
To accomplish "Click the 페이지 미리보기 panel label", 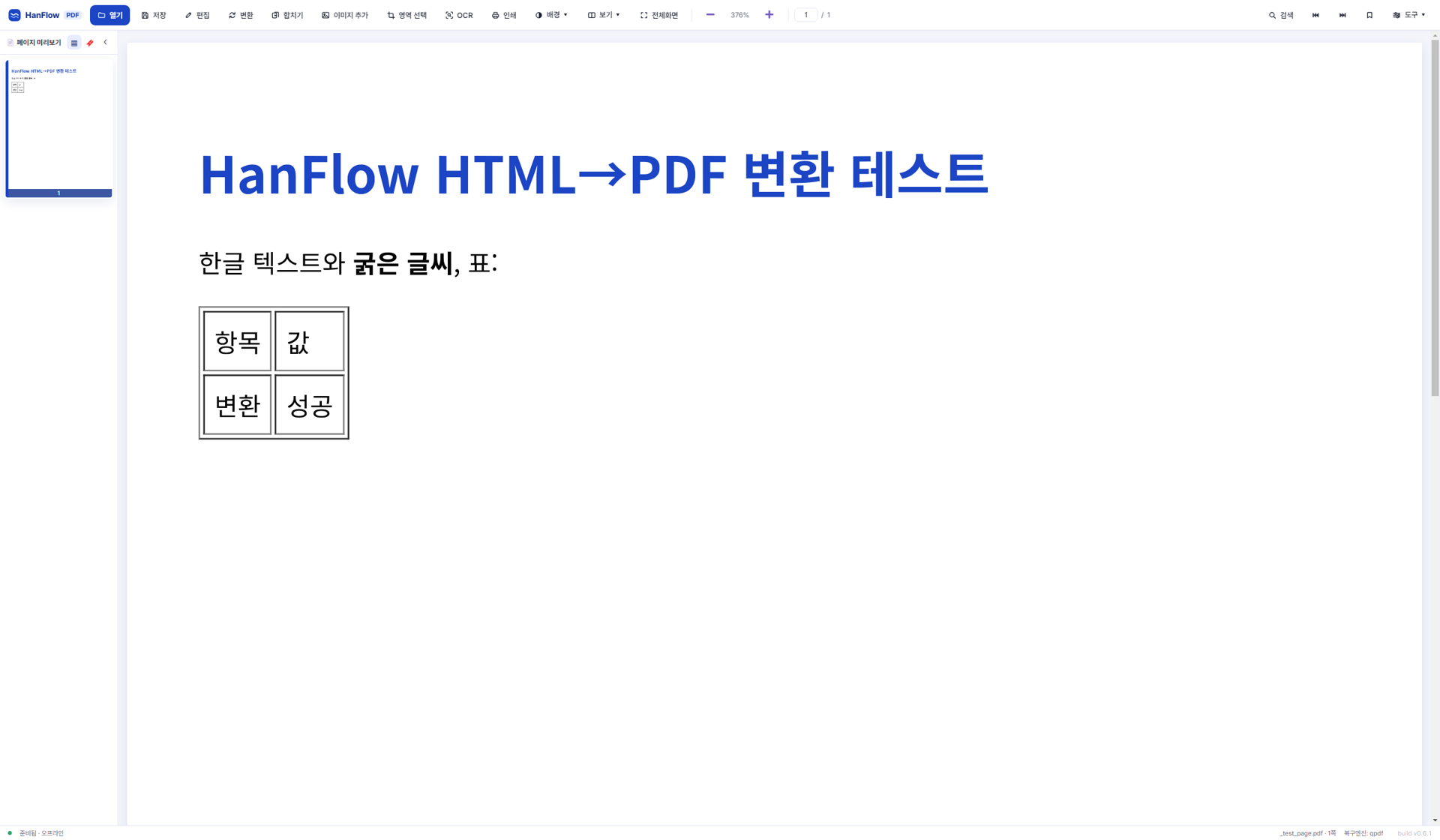I will [x=39, y=43].
